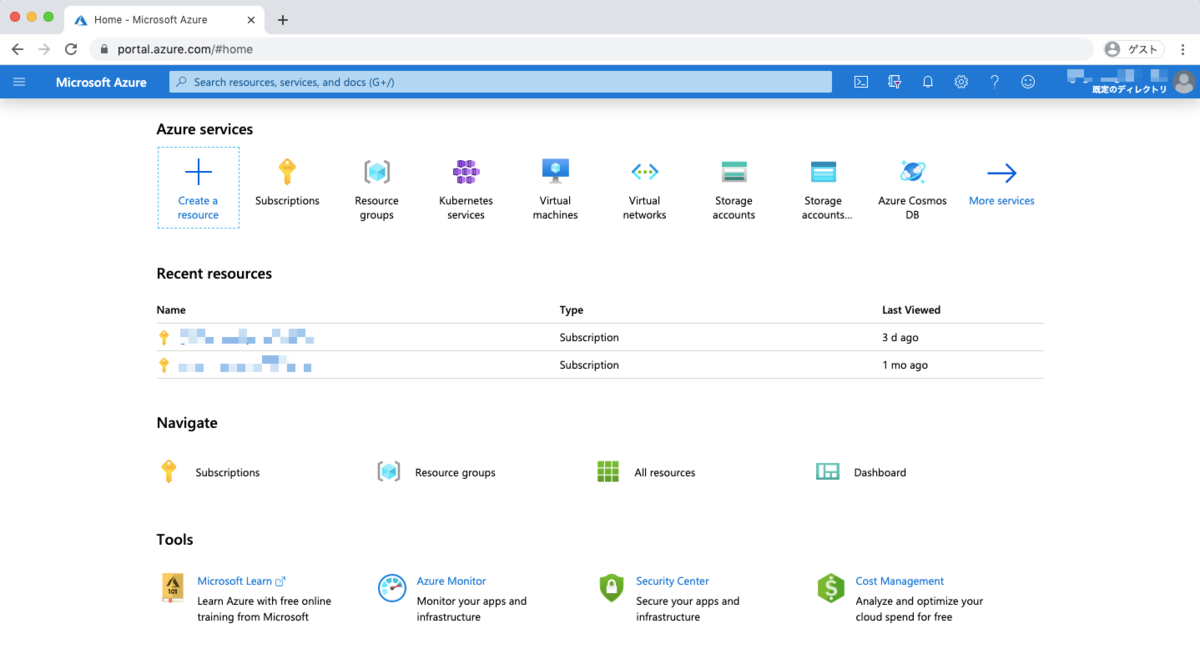Viewport: 1200px width, 654px height.
Task: Click Create a resource plus icon
Action: 198,172
